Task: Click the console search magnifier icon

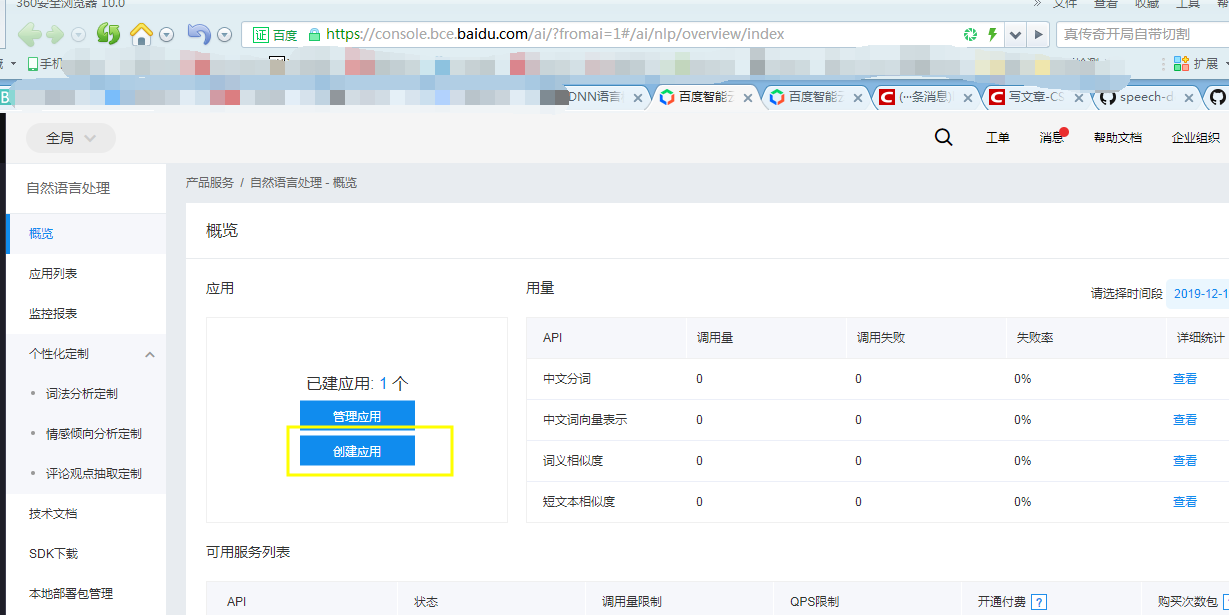Action: tap(943, 138)
